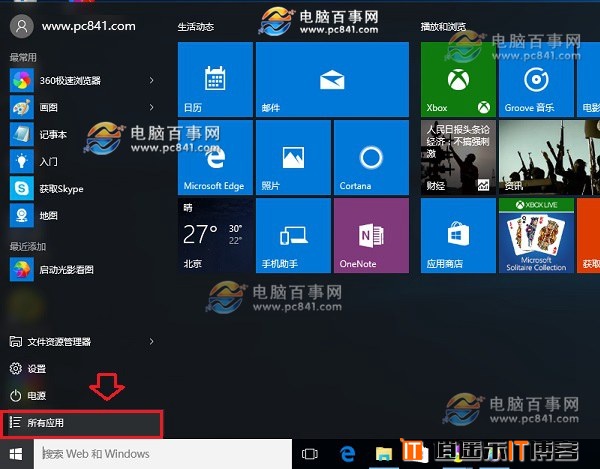The width and height of the screenshot is (600, 469).
Task: Open 记事本 Notepad icon
Action: tap(22, 134)
